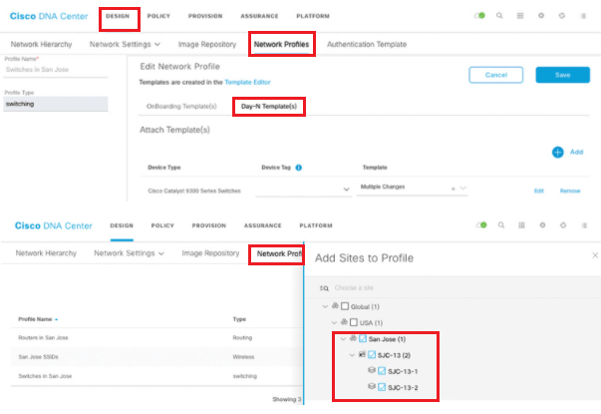
Task: Click the cloud status icon in the top screenshot header
Action: [479, 16]
